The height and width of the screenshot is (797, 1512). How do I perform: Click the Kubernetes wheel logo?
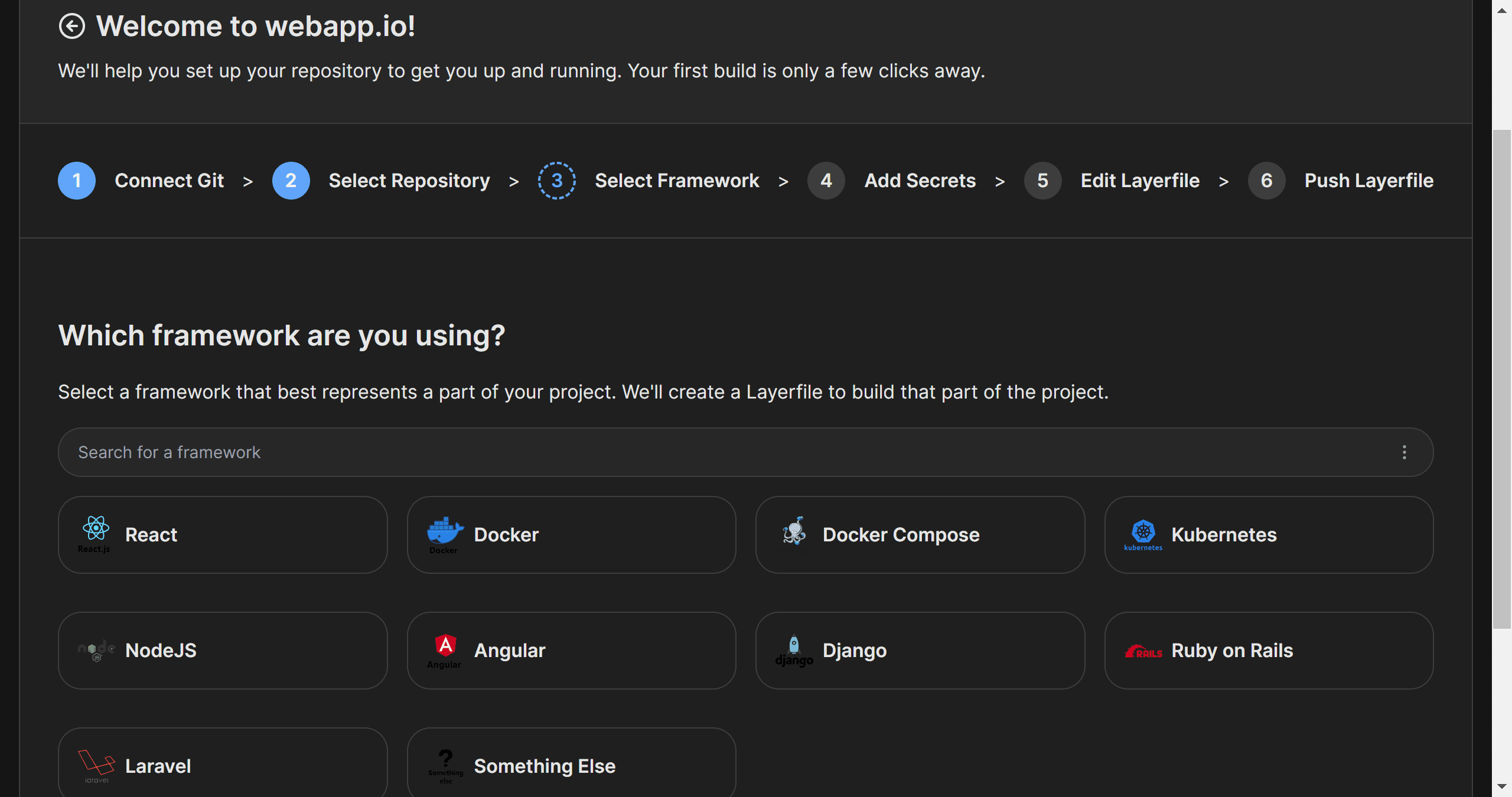[1143, 531]
